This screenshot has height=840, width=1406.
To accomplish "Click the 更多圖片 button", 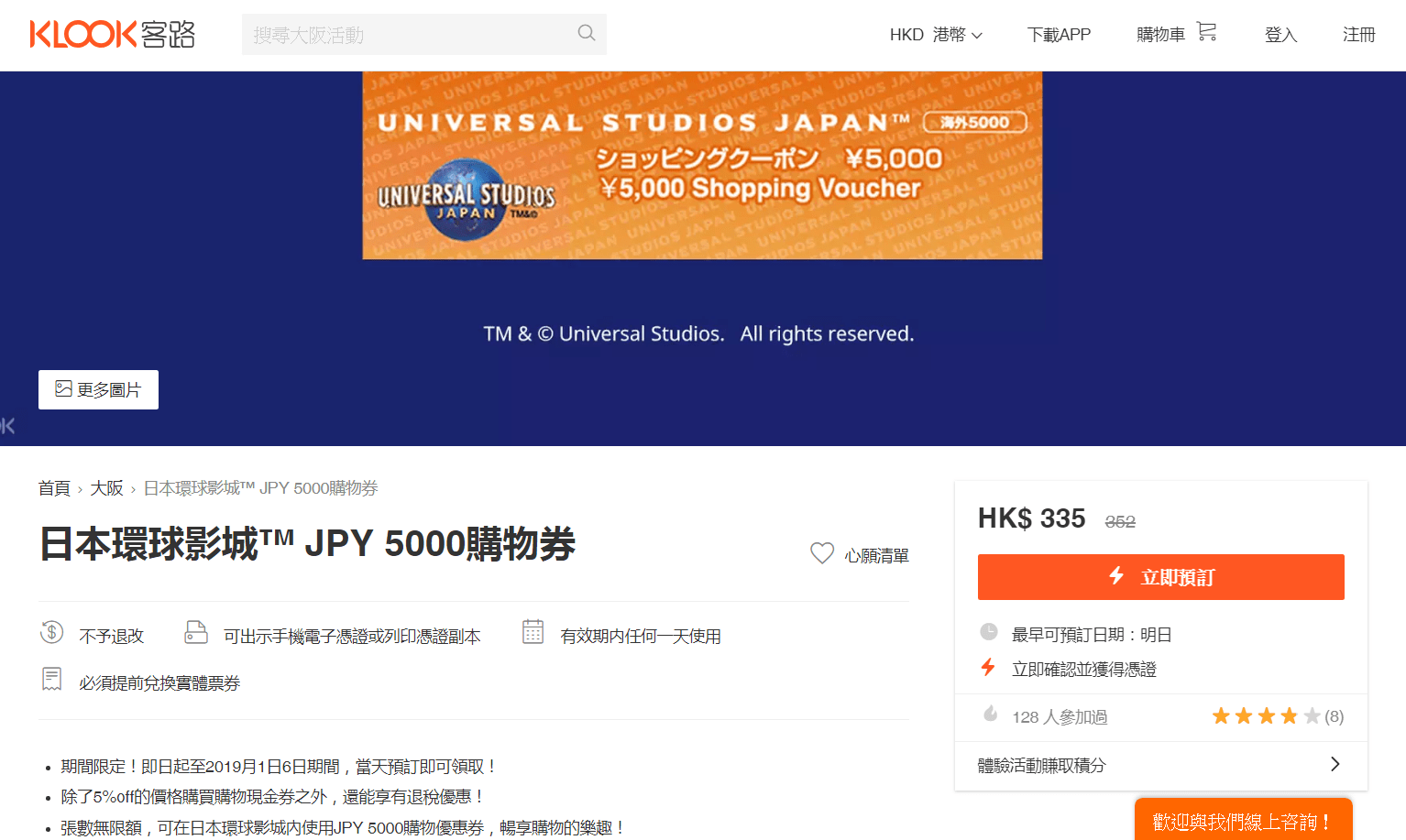I will (98, 389).
